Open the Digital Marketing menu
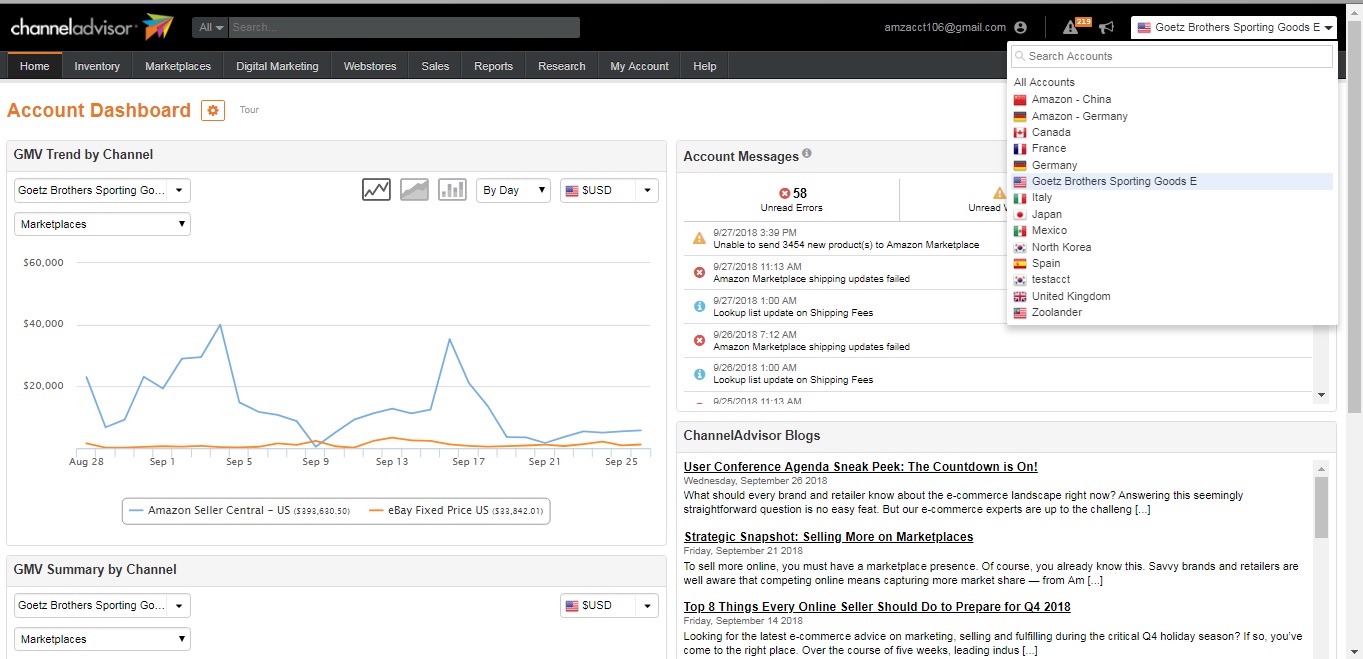The image size is (1363, 659). pos(277,66)
